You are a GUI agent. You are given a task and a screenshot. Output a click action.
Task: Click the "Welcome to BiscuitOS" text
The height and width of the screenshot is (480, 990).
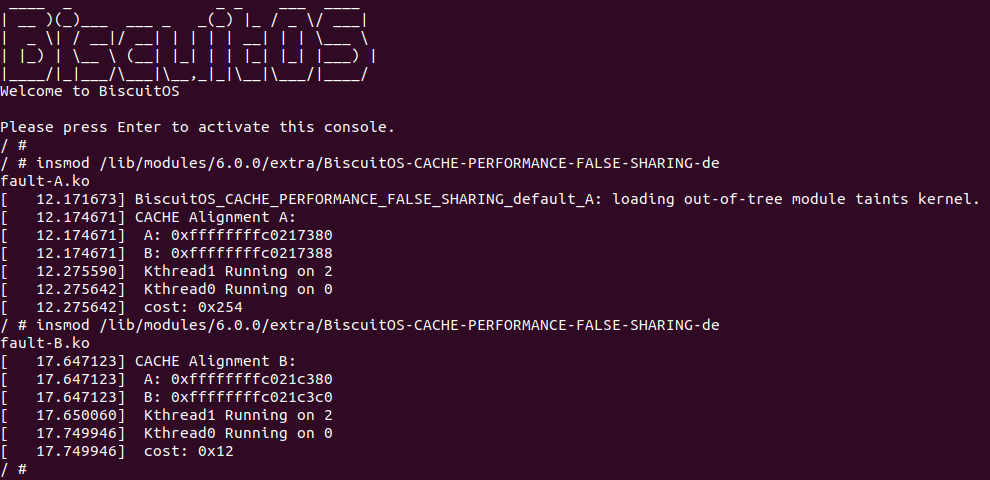coord(89,92)
